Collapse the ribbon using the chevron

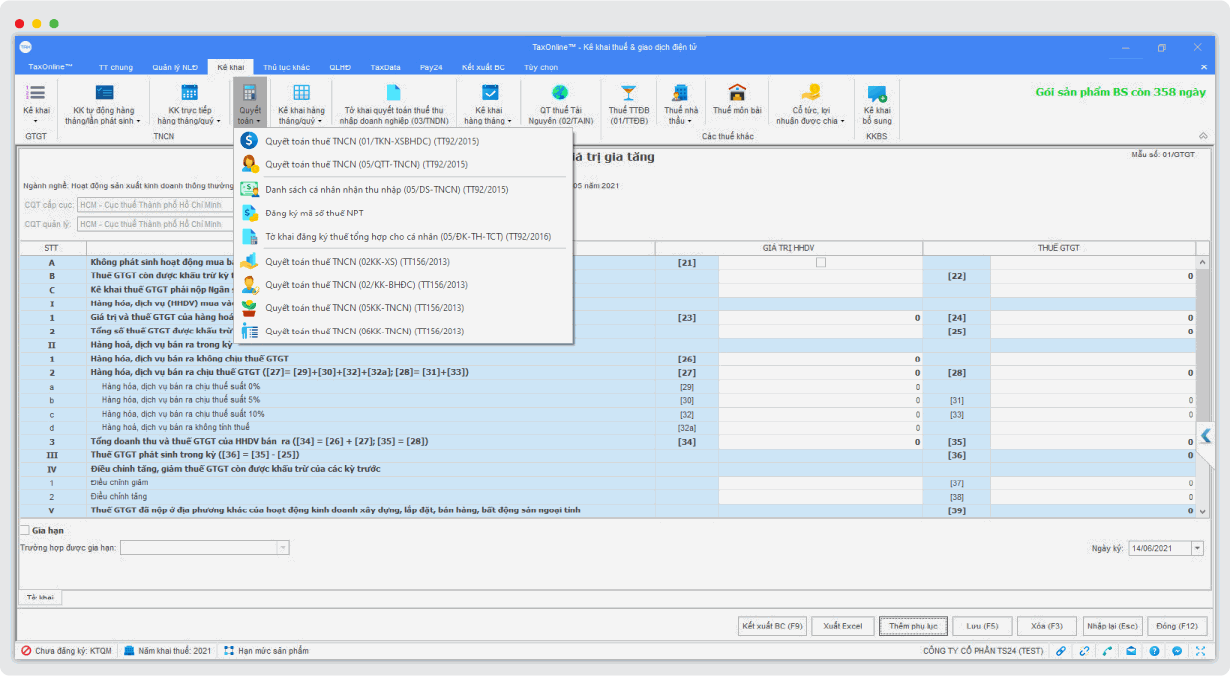(x=1202, y=135)
